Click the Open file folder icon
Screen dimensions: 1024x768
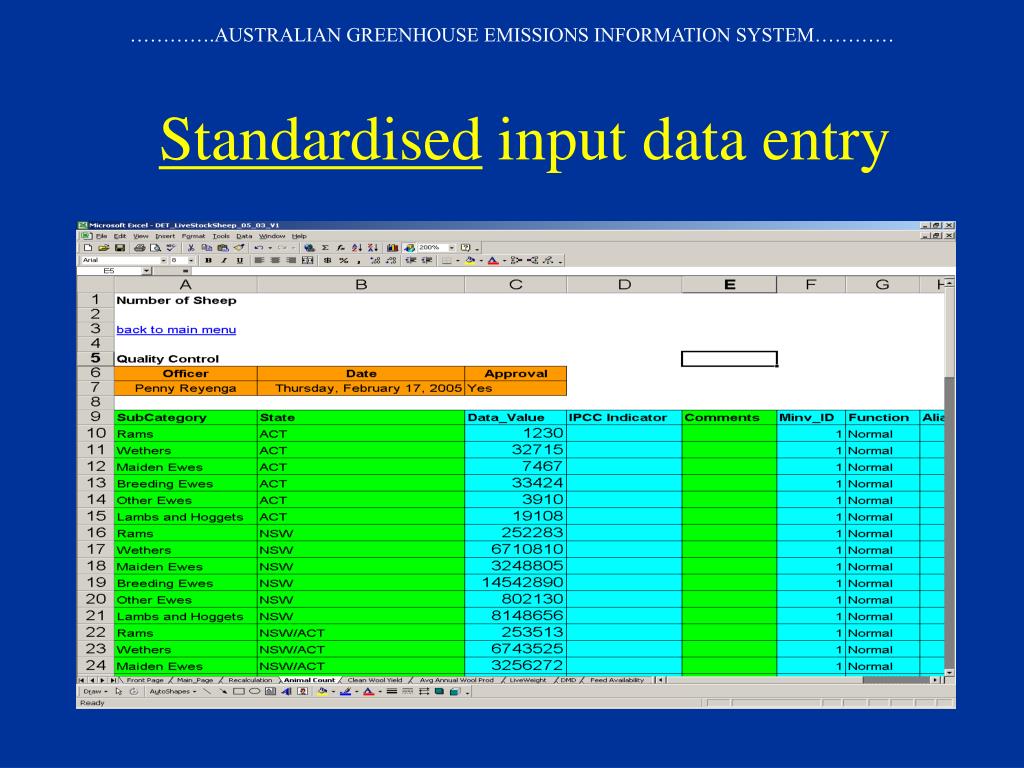click(103, 248)
